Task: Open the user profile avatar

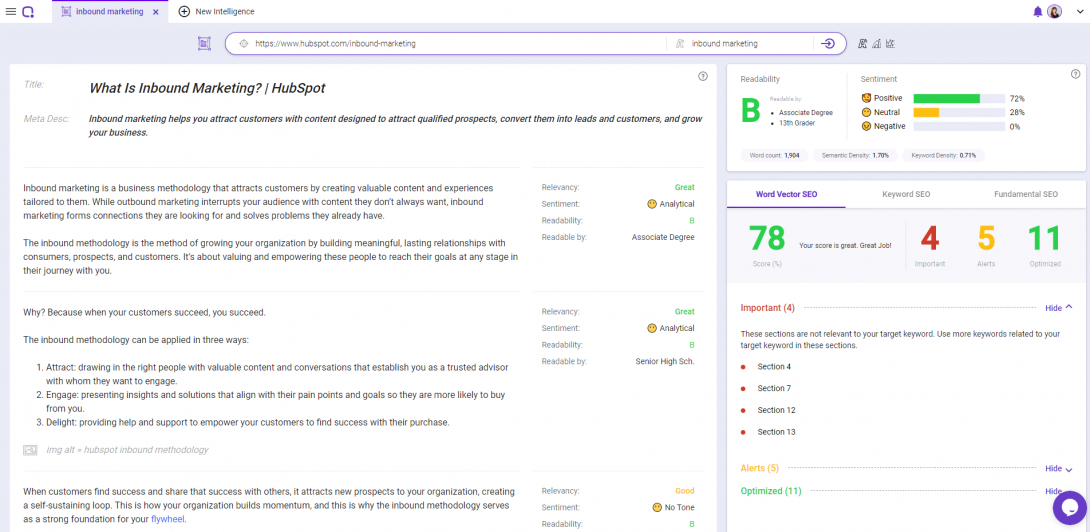Action: [1055, 12]
